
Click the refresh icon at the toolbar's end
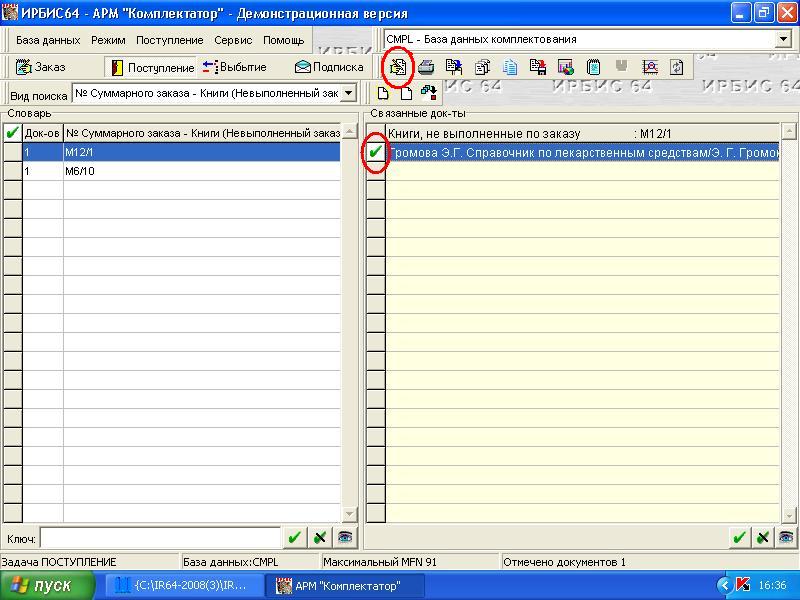click(677, 67)
